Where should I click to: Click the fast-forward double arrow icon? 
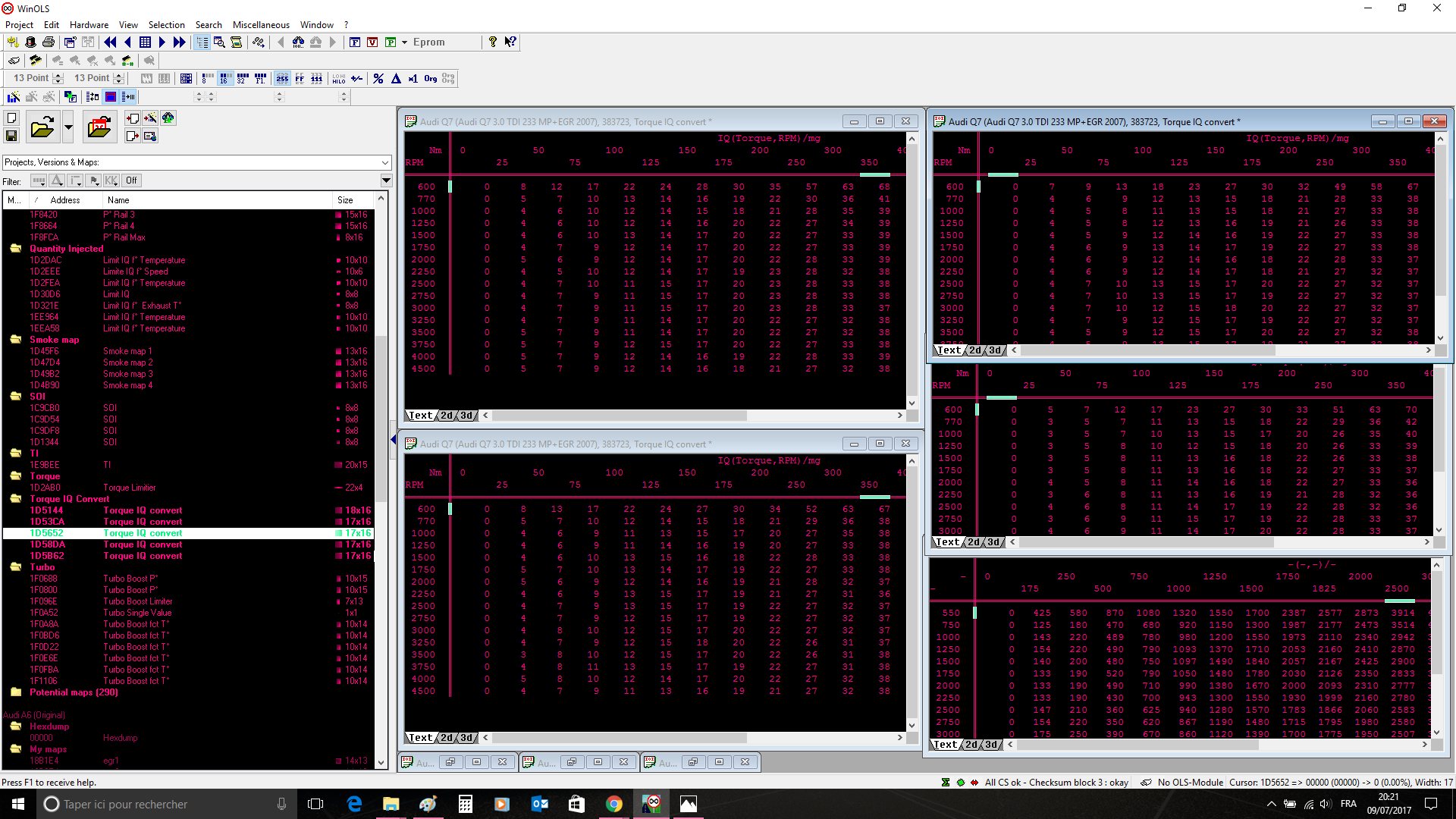tap(179, 42)
